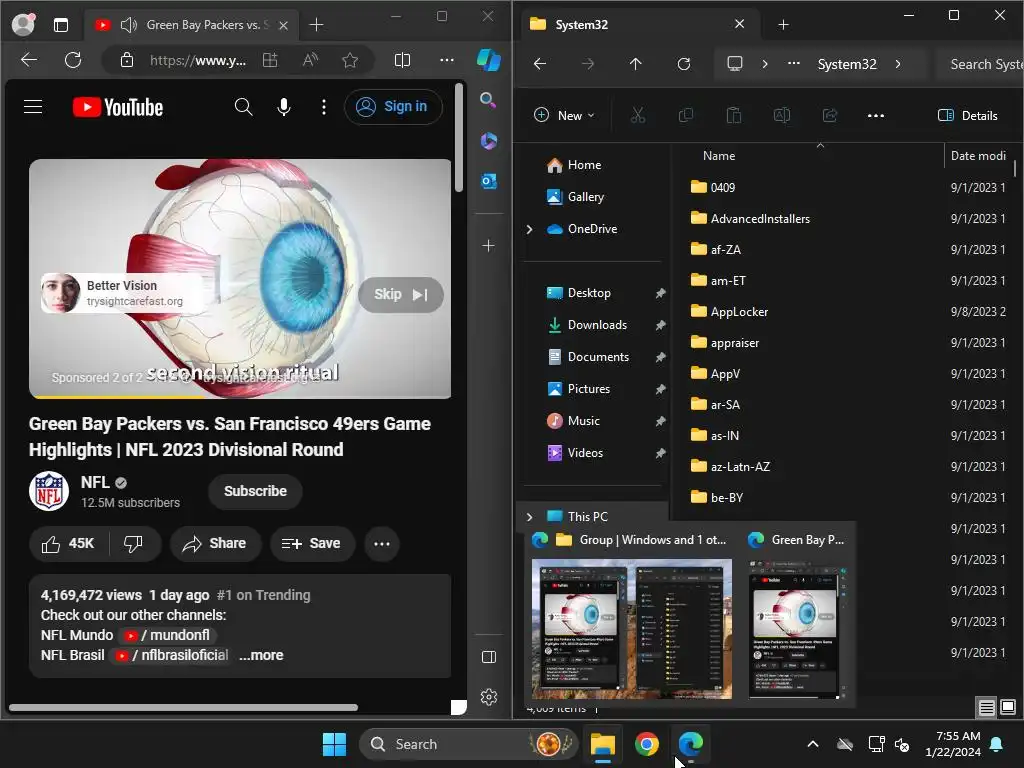Click the Sign in button on YouTube
This screenshot has height=768, width=1024.
tap(393, 106)
